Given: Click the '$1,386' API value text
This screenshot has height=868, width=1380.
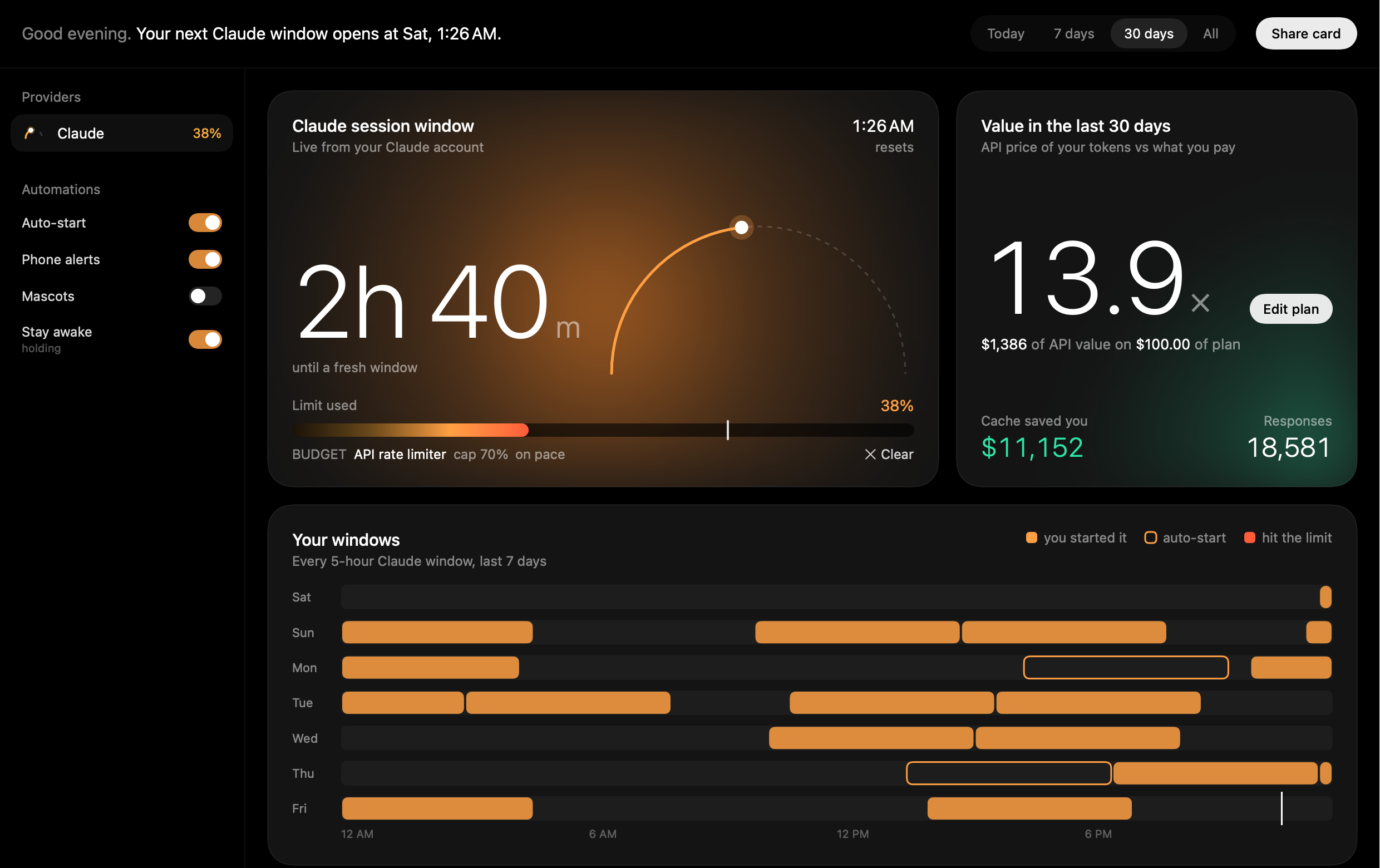Looking at the screenshot, I should pos(1003,344).
